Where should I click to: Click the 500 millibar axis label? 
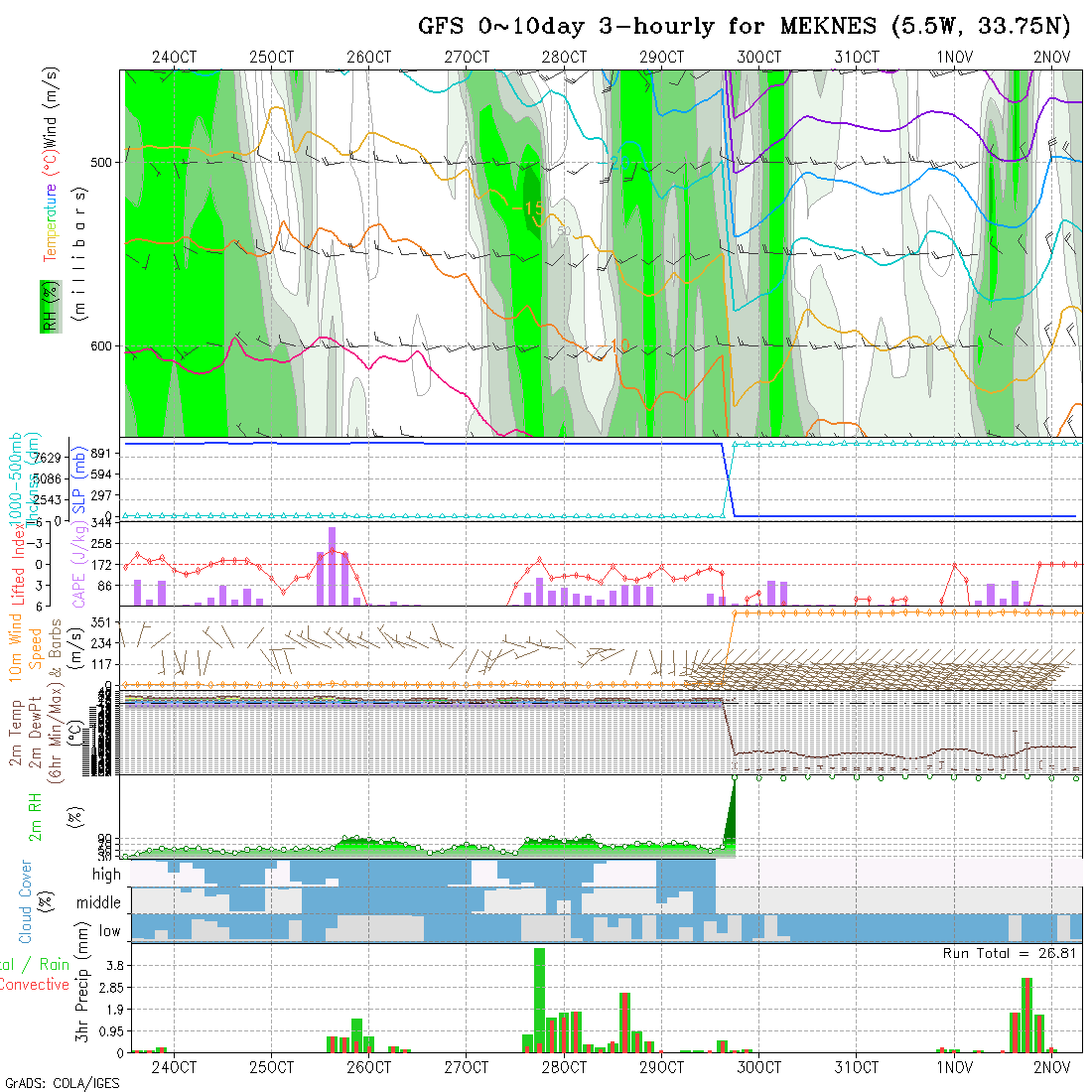[105, 162]
